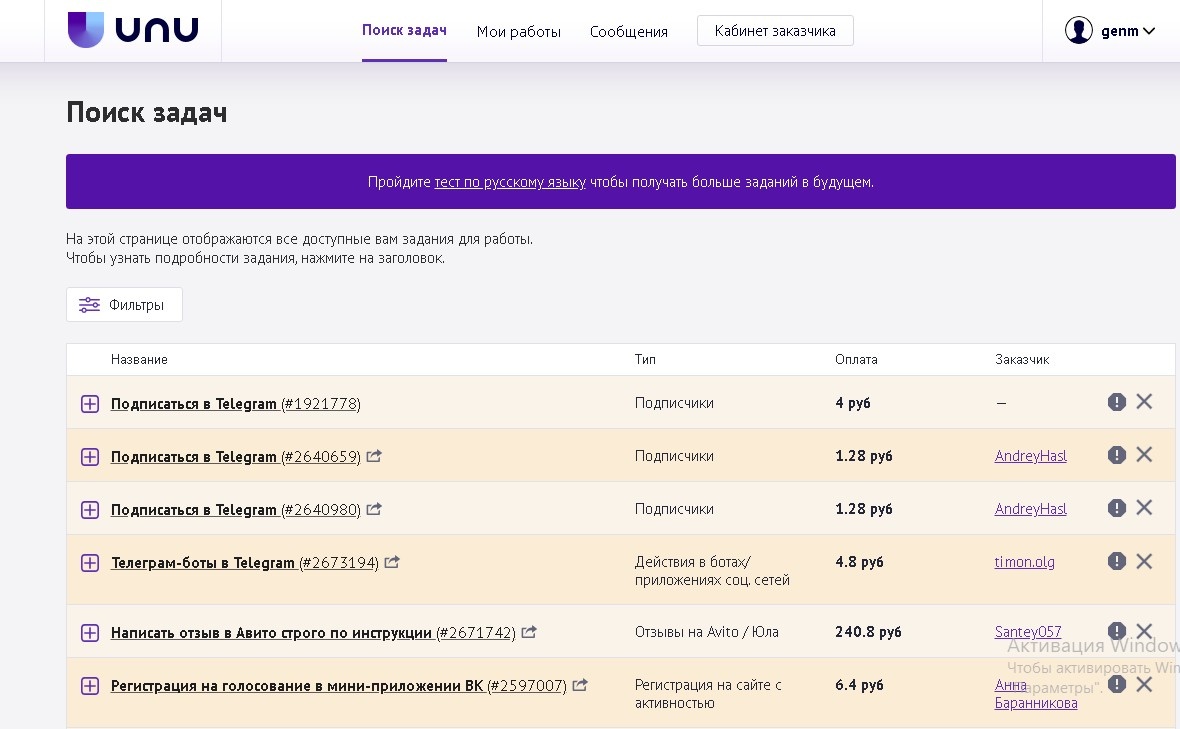This screenshot has height=729, width=1180.
Task: Open task #2640659 in new tab icon
Action: coord(374,456)
